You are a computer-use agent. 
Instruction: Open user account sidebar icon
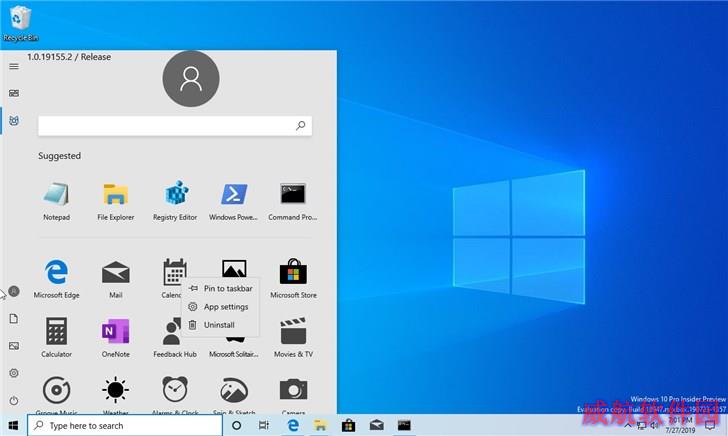click(14, 291)
